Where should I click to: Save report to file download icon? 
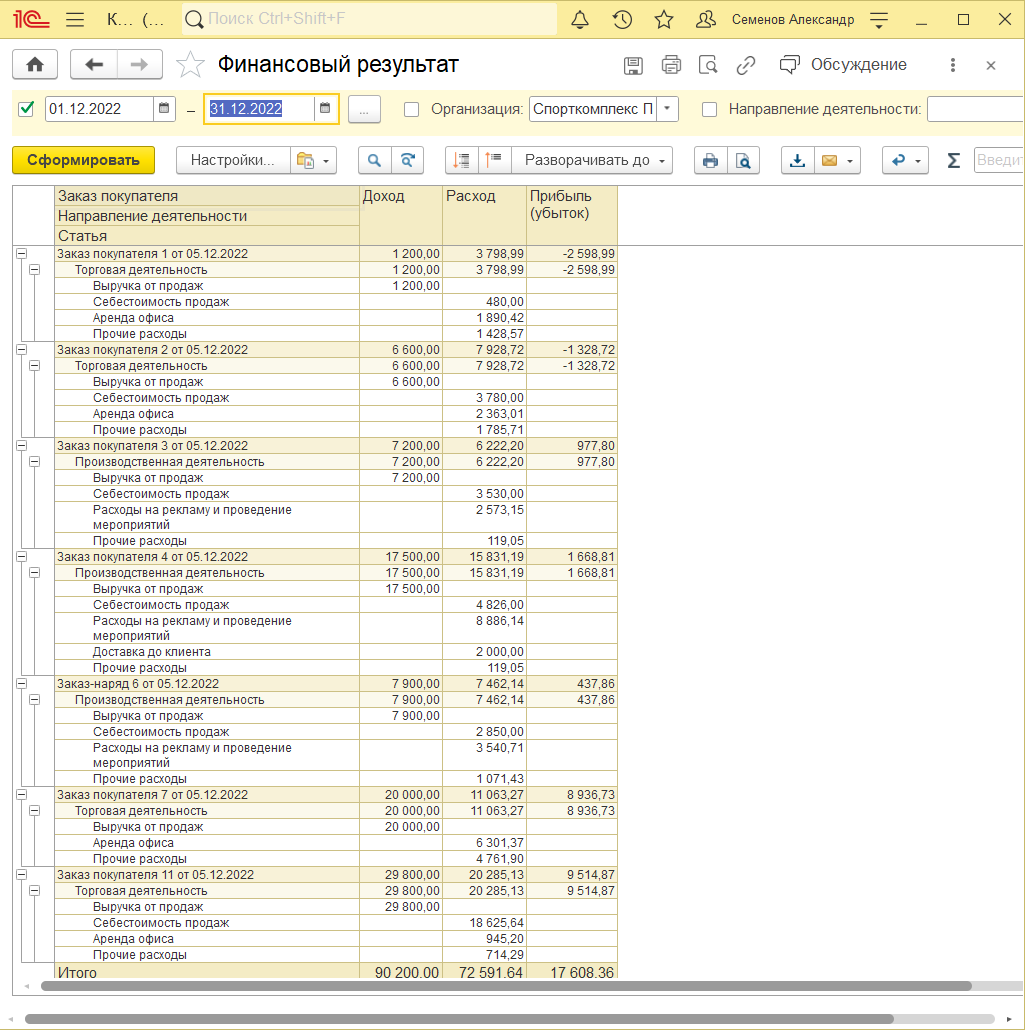click(x=797, y=160)
